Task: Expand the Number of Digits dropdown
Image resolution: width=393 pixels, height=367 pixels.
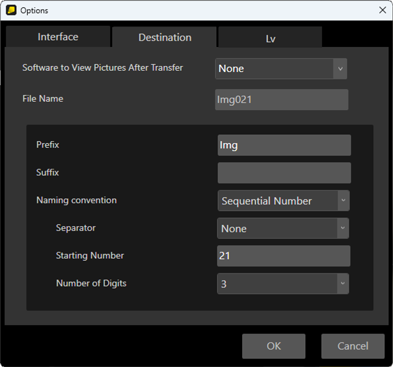Action: [283, 284]
